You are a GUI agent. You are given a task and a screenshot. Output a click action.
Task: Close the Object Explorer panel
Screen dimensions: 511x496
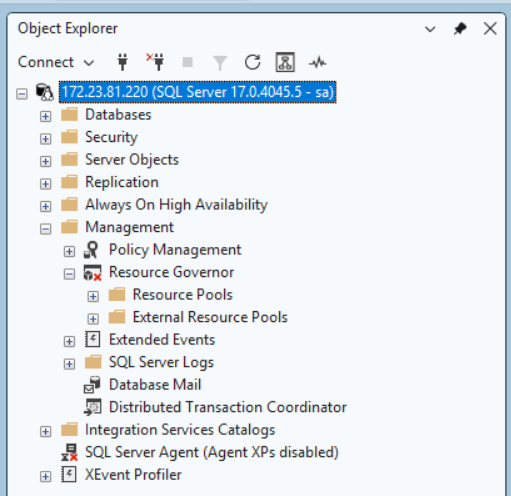[490, 29]
